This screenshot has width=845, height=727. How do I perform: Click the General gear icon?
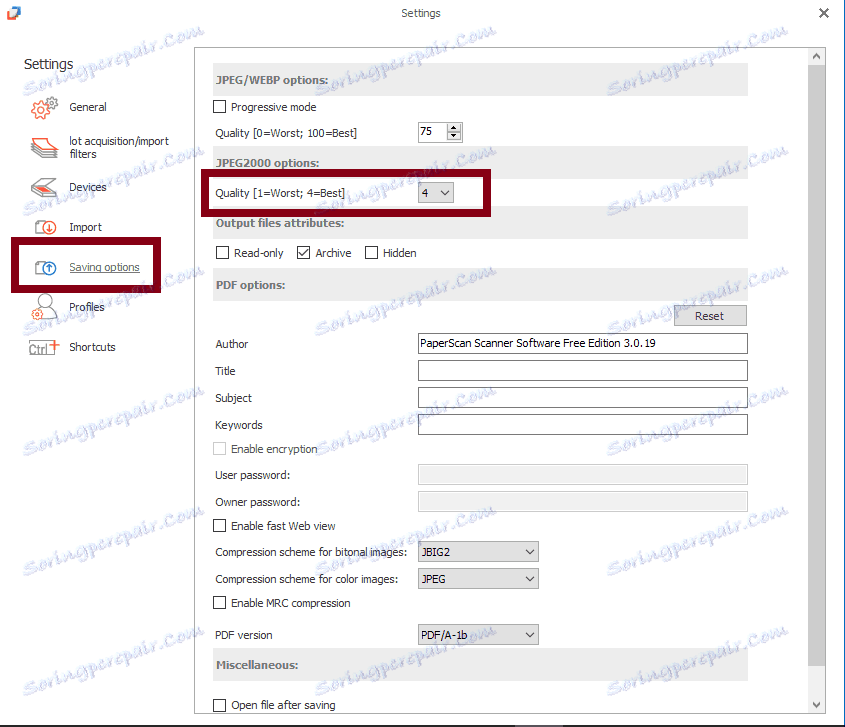tap(44, 107)
